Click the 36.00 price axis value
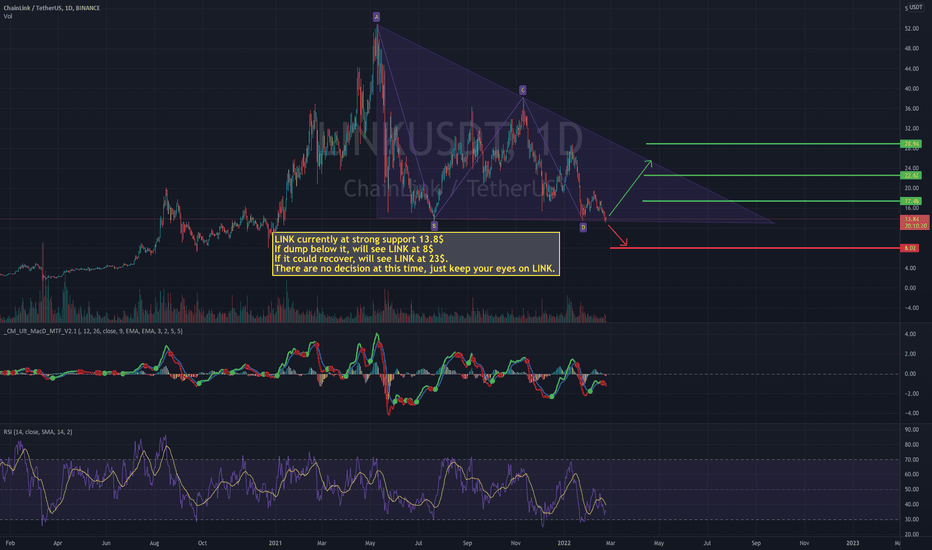 (911, 109)
